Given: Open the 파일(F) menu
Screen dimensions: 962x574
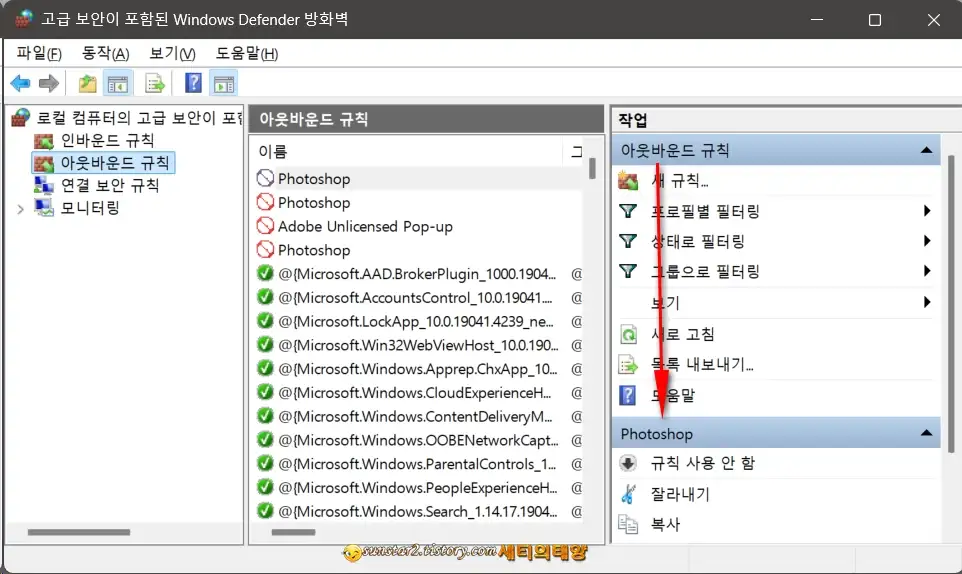Looking at the screenshot, I should tap(39, 53).
